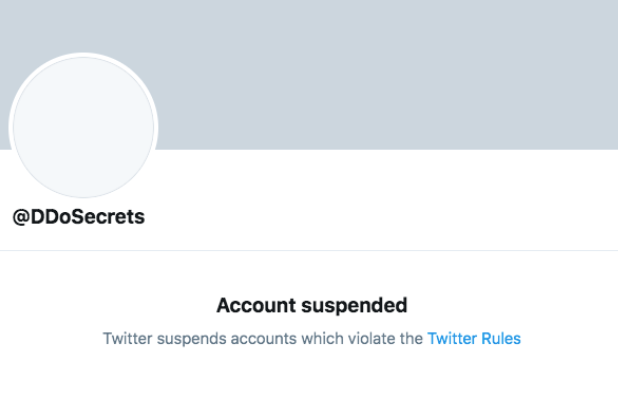The height and width of the screenshot is (412, 618).
Task: Open the Twitter Rules link
Action: tap(474, 339)
